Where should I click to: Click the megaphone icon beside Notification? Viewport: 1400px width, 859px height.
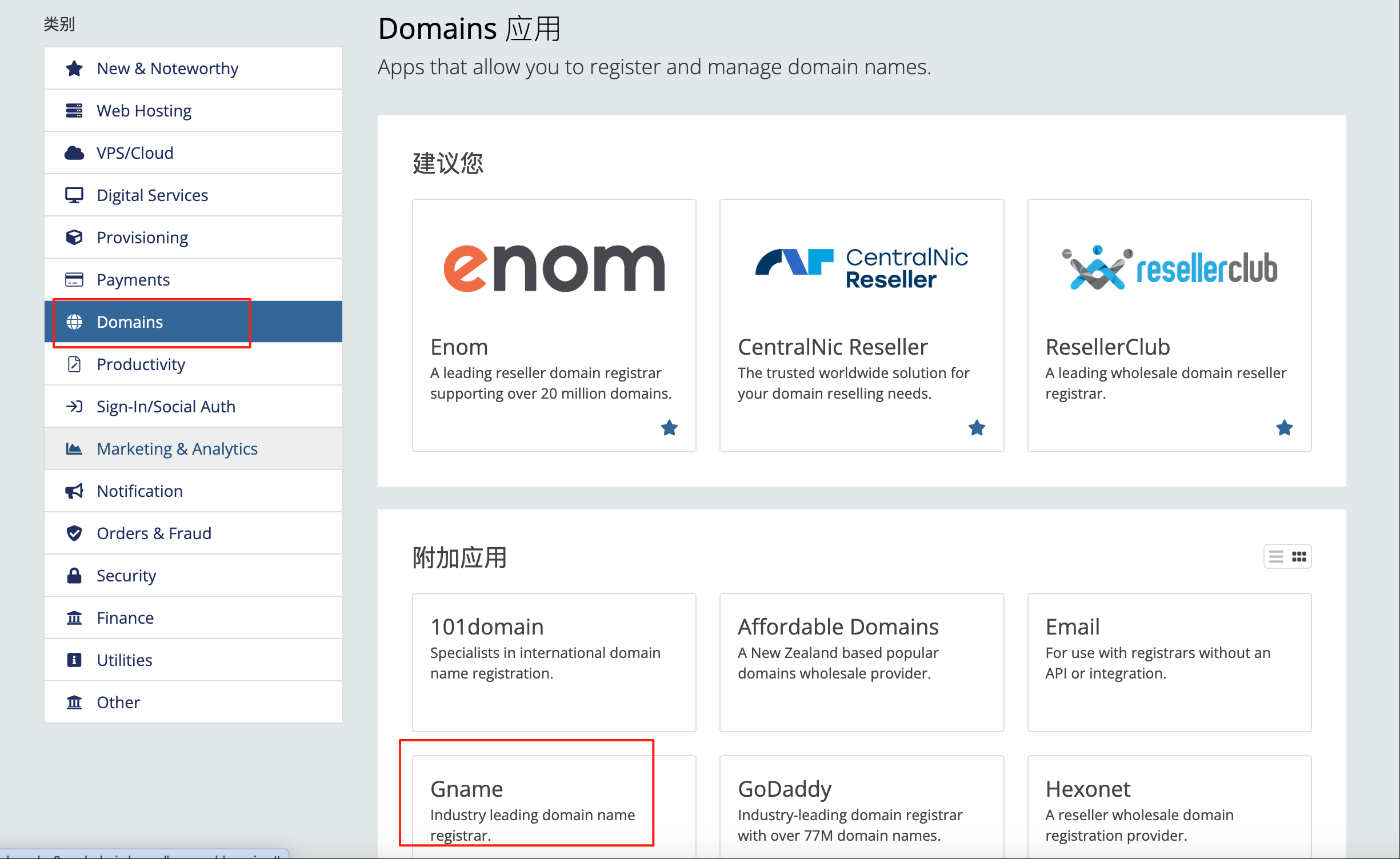(x=74, y=491)
